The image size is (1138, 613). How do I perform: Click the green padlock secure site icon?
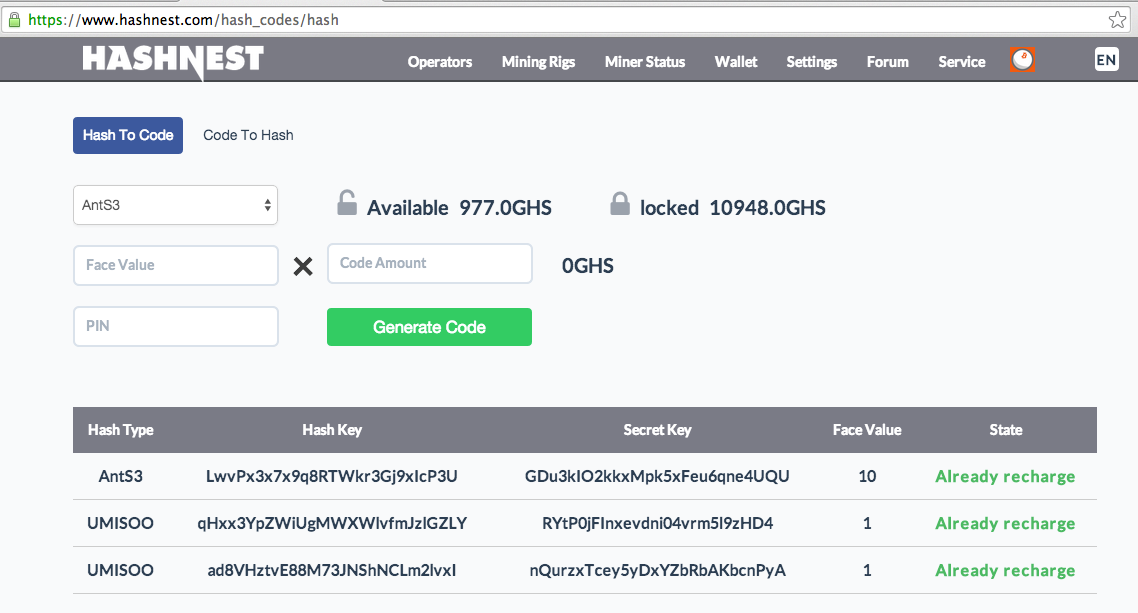tap(14, 20)
